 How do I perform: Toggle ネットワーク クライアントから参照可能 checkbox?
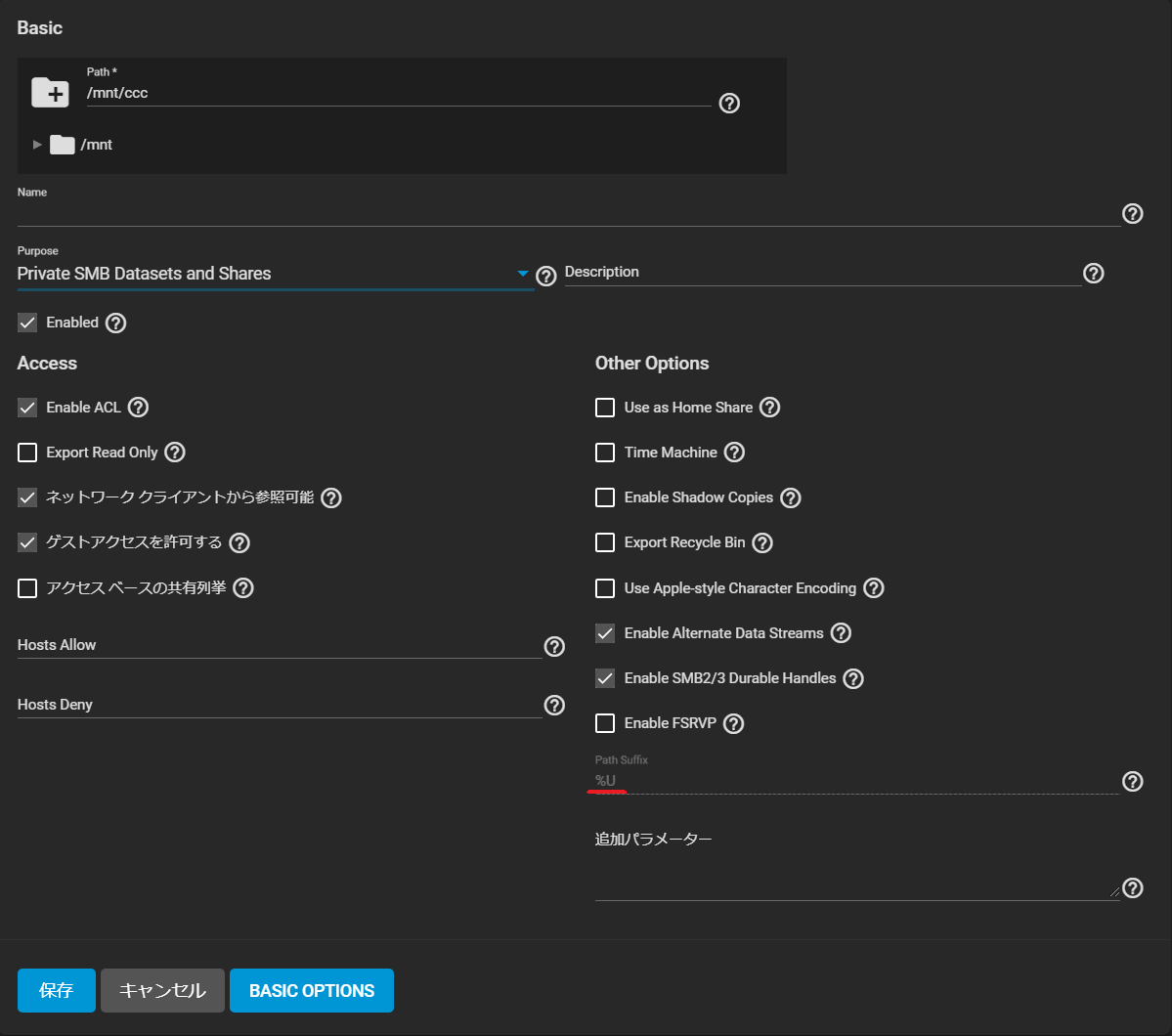tap(27, 497)
